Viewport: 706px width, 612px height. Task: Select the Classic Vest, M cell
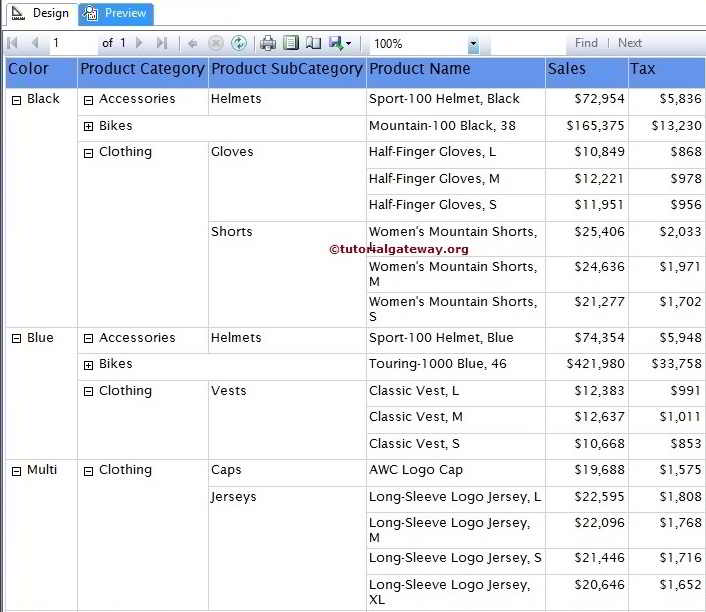click(456, 420)
